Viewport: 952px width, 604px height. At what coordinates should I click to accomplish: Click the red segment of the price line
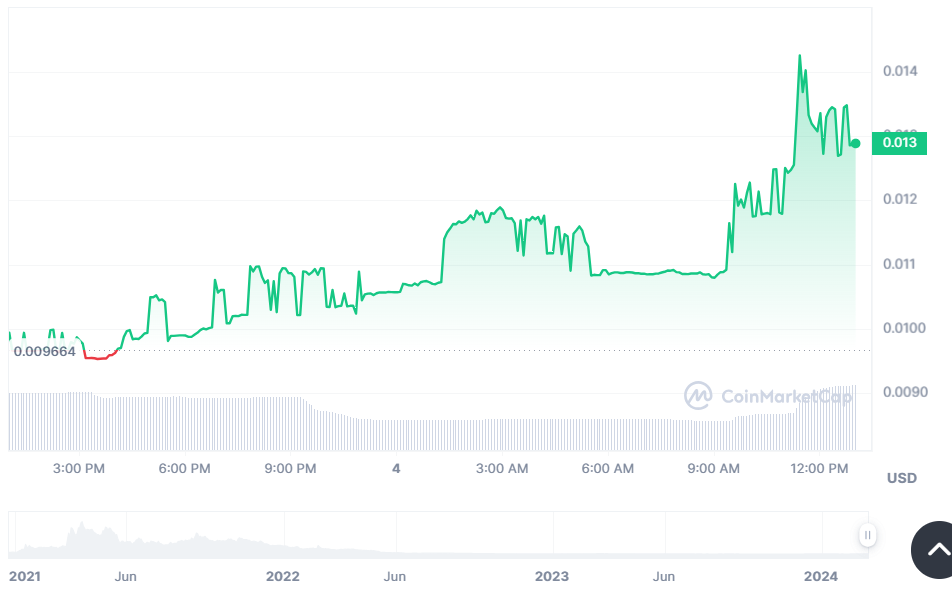pyautogui.click(x=100, y=355)
